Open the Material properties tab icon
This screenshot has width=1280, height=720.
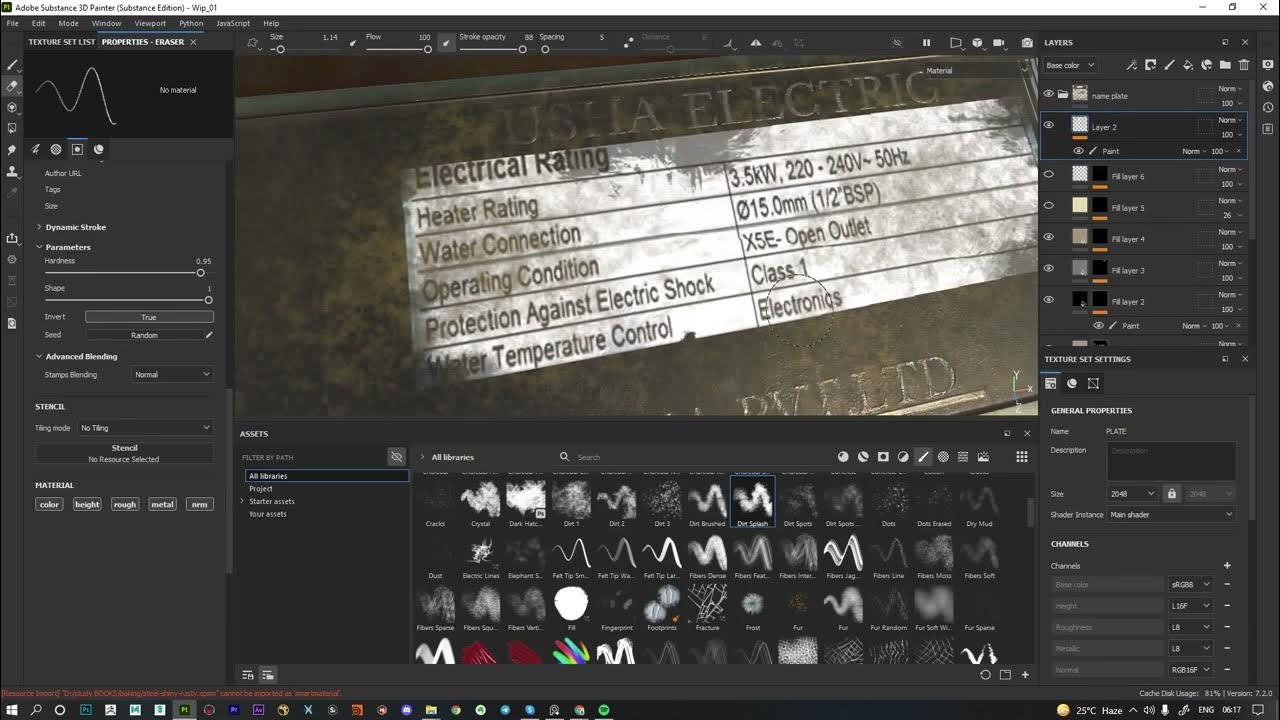click(98, 149)
